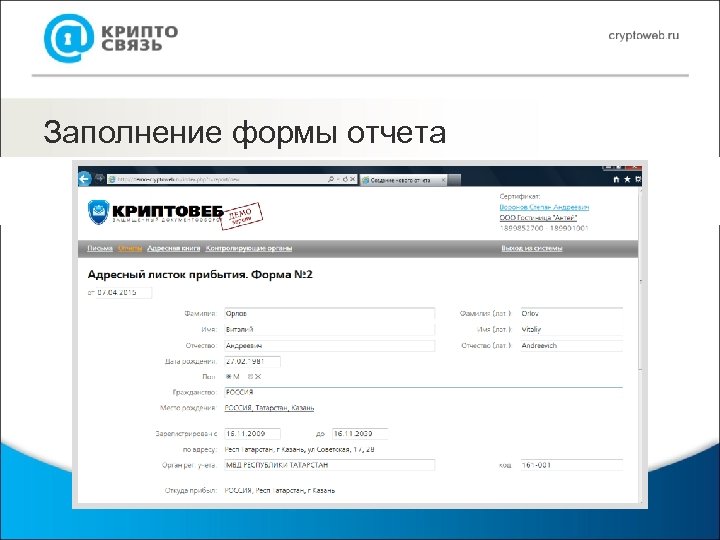This screenshot has width=720, height=540.
Task: Click the cryptoweb.ru text on slide
Action: point(643,35)
